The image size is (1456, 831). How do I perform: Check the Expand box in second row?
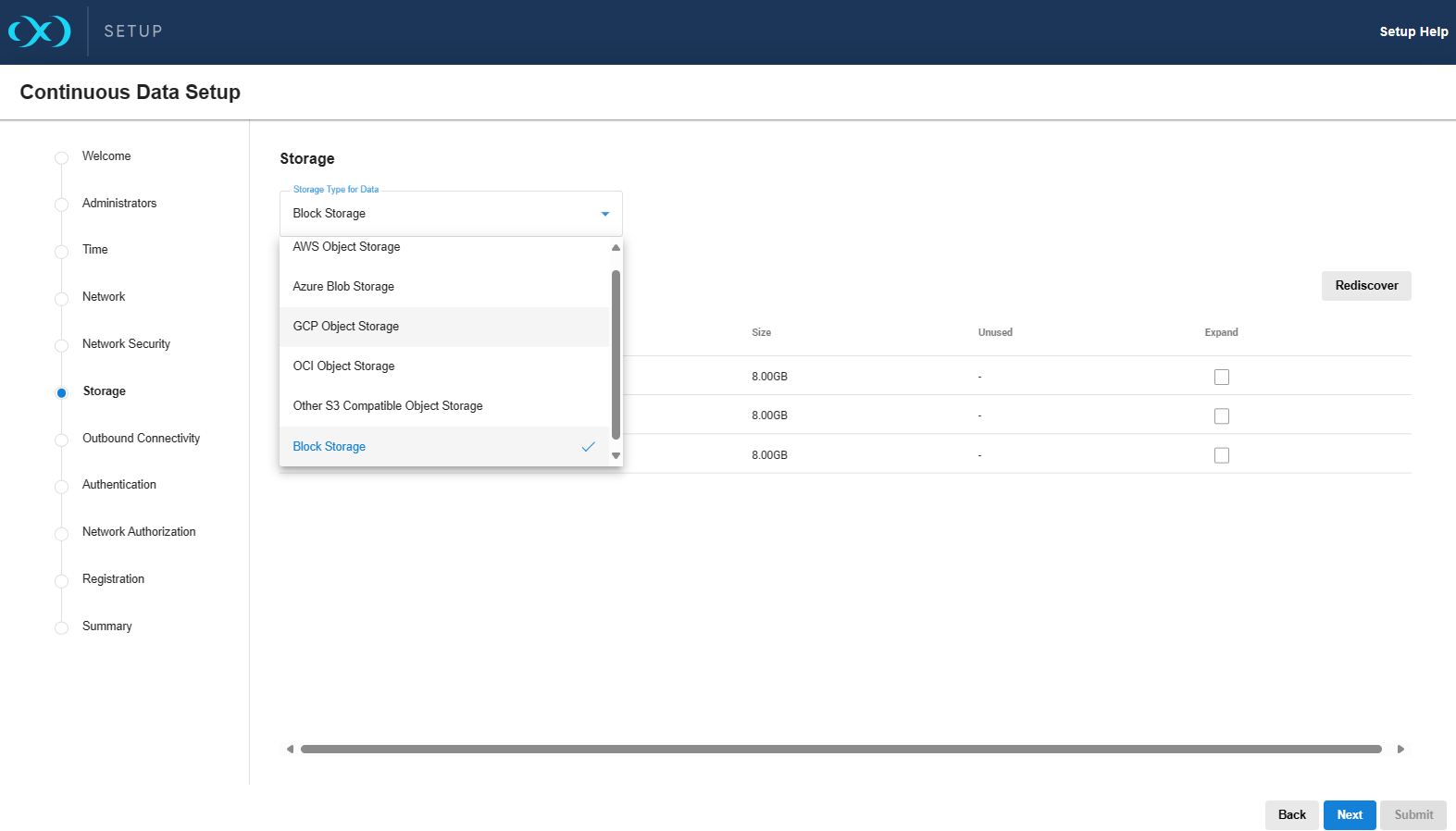(x=1222, y=416)
